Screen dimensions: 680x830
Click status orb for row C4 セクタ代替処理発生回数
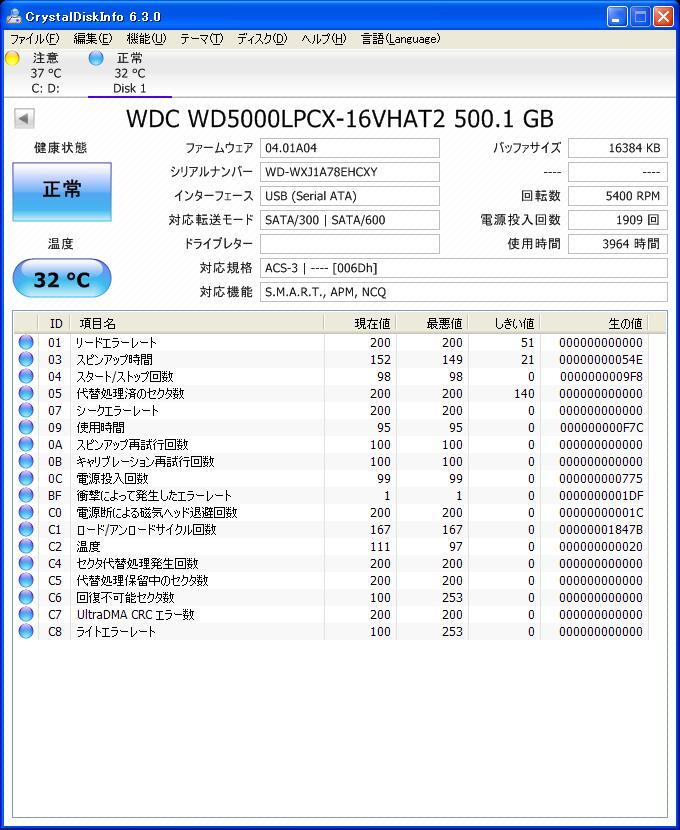click(x=26, y=563)
